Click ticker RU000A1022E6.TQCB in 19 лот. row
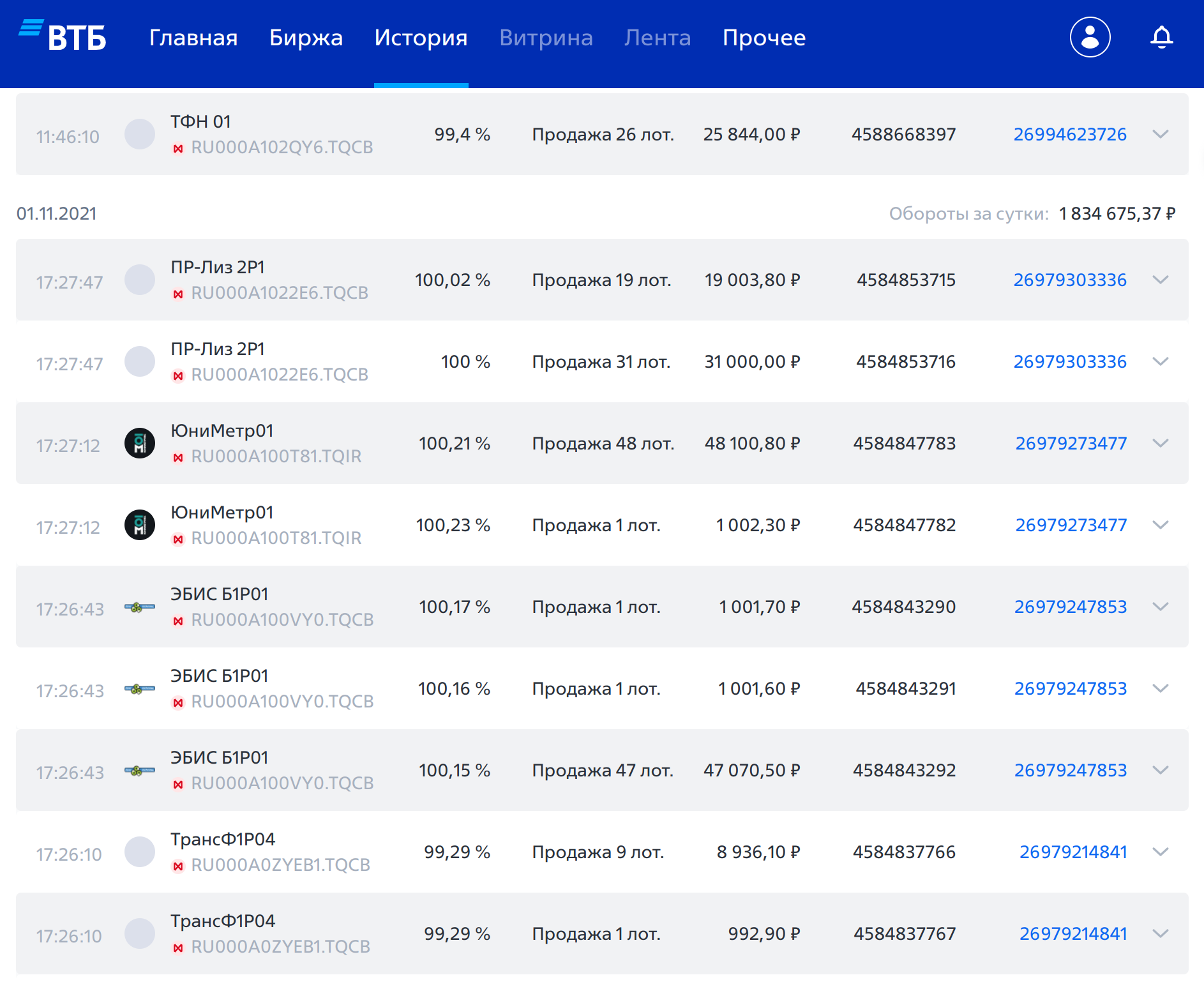Viewport: 1204px width, 1005px height. click(280, 293)
